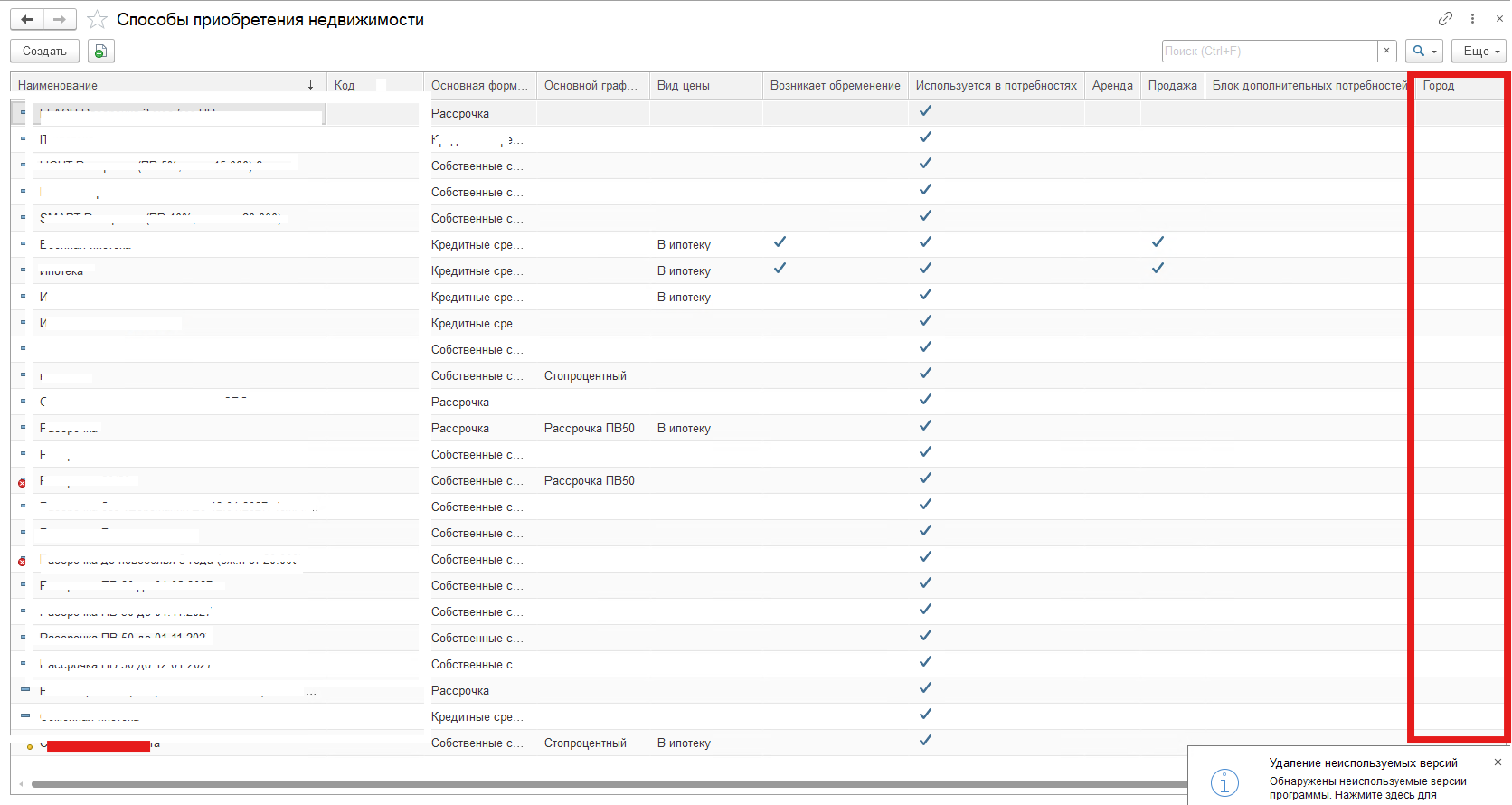The height and width of the screenshot is (805, 1512).
Task: Clear the search field with the x
Action: tap(1387, 51)
